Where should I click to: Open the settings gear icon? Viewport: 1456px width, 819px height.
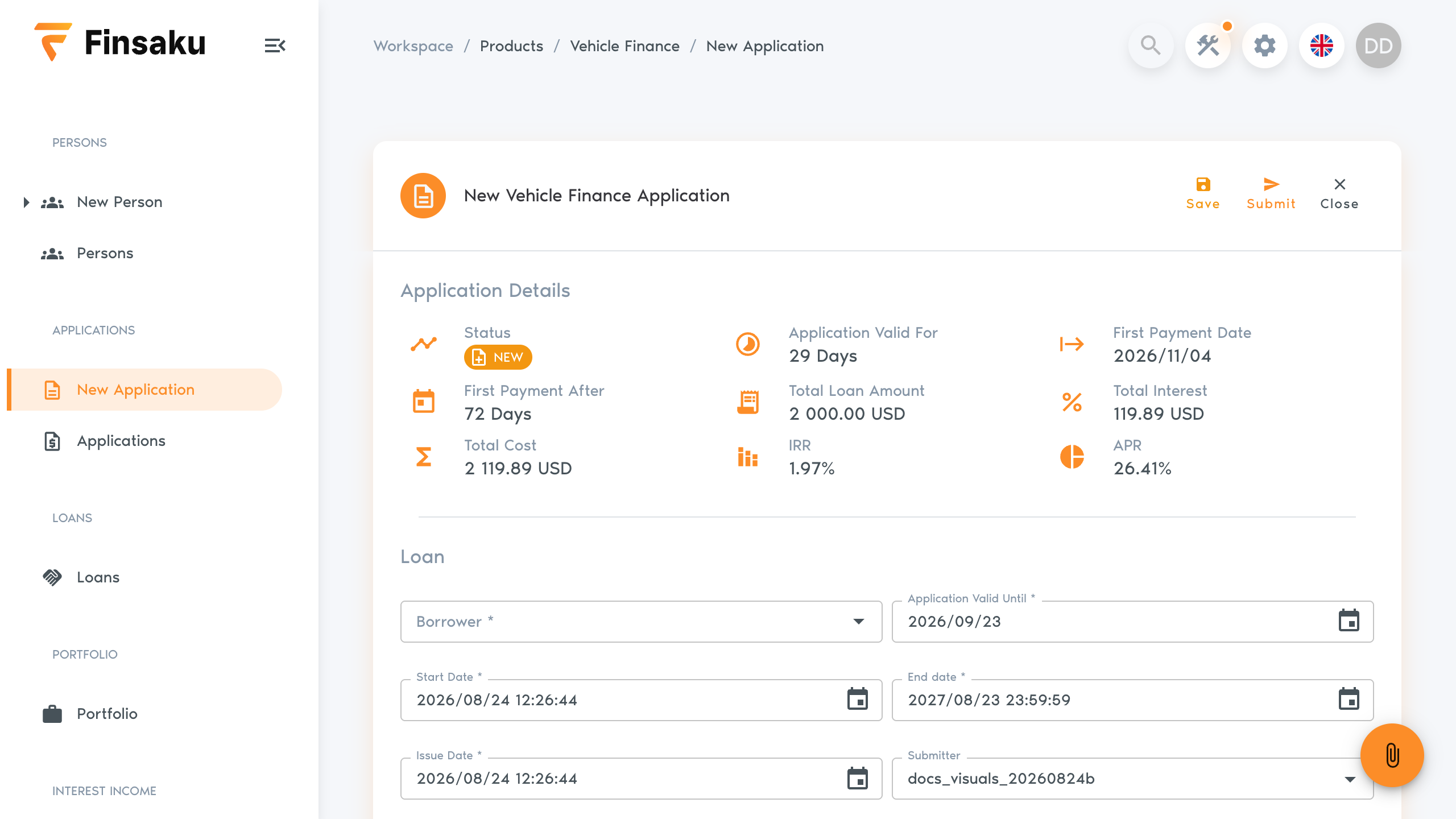point(1265,45)
